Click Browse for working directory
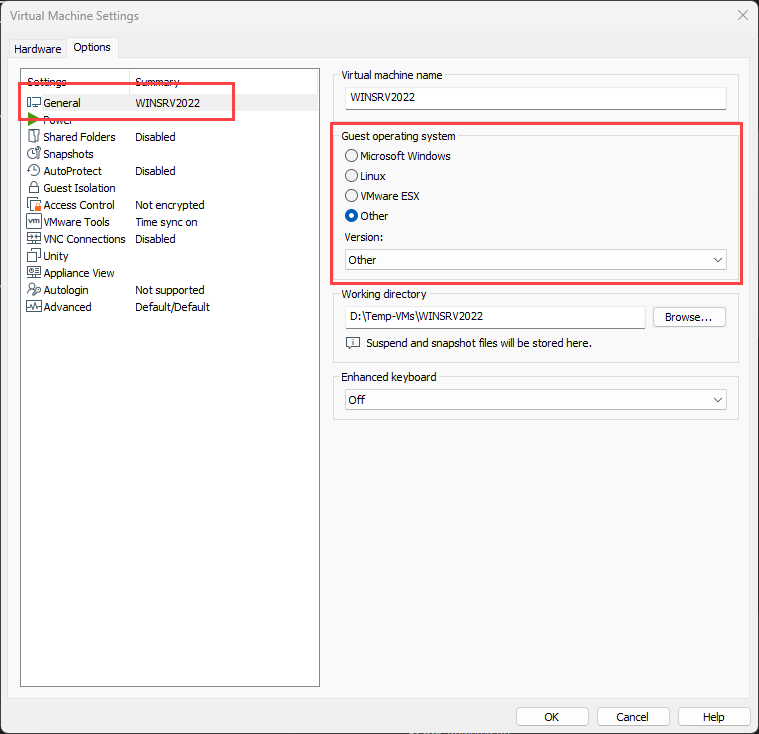Viewport: 759px width, 734px height. pos(689,317)
